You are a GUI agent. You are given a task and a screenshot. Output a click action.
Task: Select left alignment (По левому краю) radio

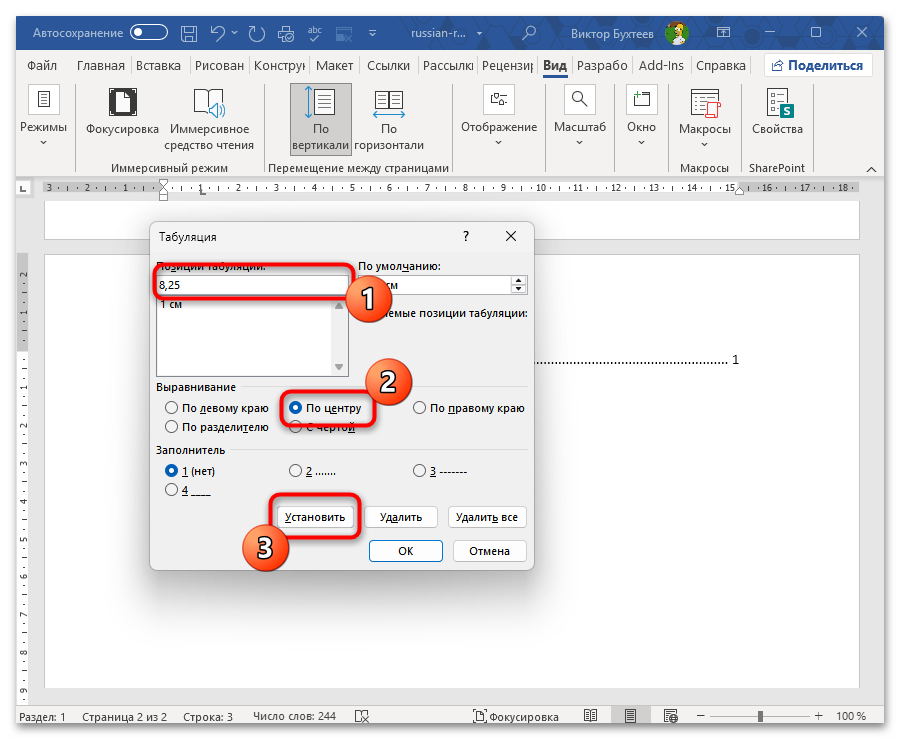coord(171,407)
